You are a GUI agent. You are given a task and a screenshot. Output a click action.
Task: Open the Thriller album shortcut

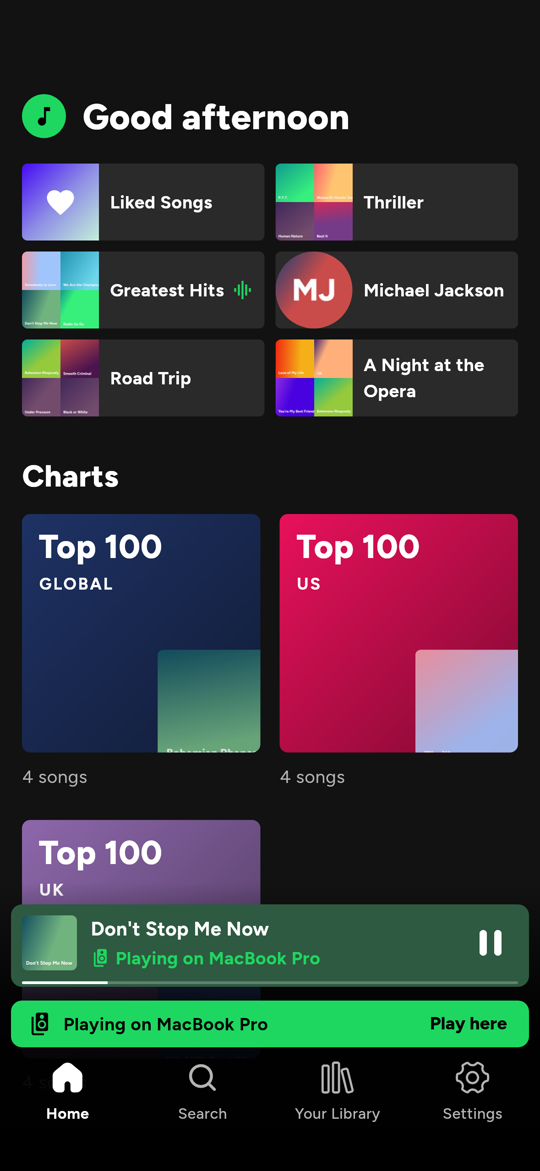pos(397,202)
